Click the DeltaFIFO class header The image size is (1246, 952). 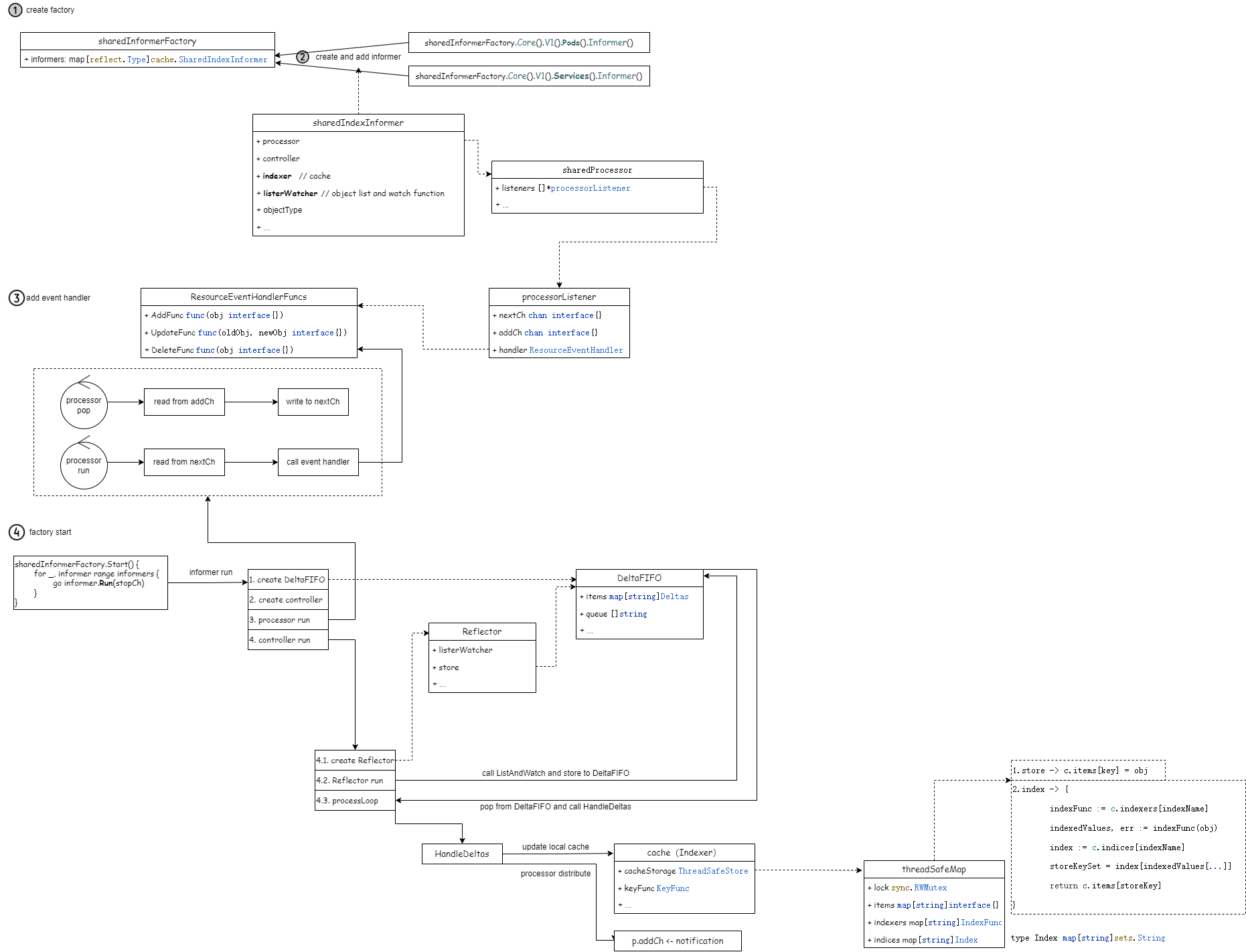(639, 578)
